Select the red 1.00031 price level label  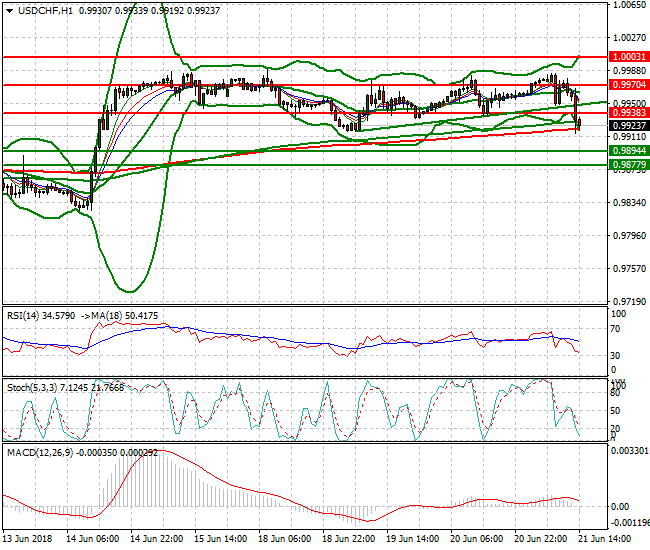pyautogui.click(x=629, y=57)
